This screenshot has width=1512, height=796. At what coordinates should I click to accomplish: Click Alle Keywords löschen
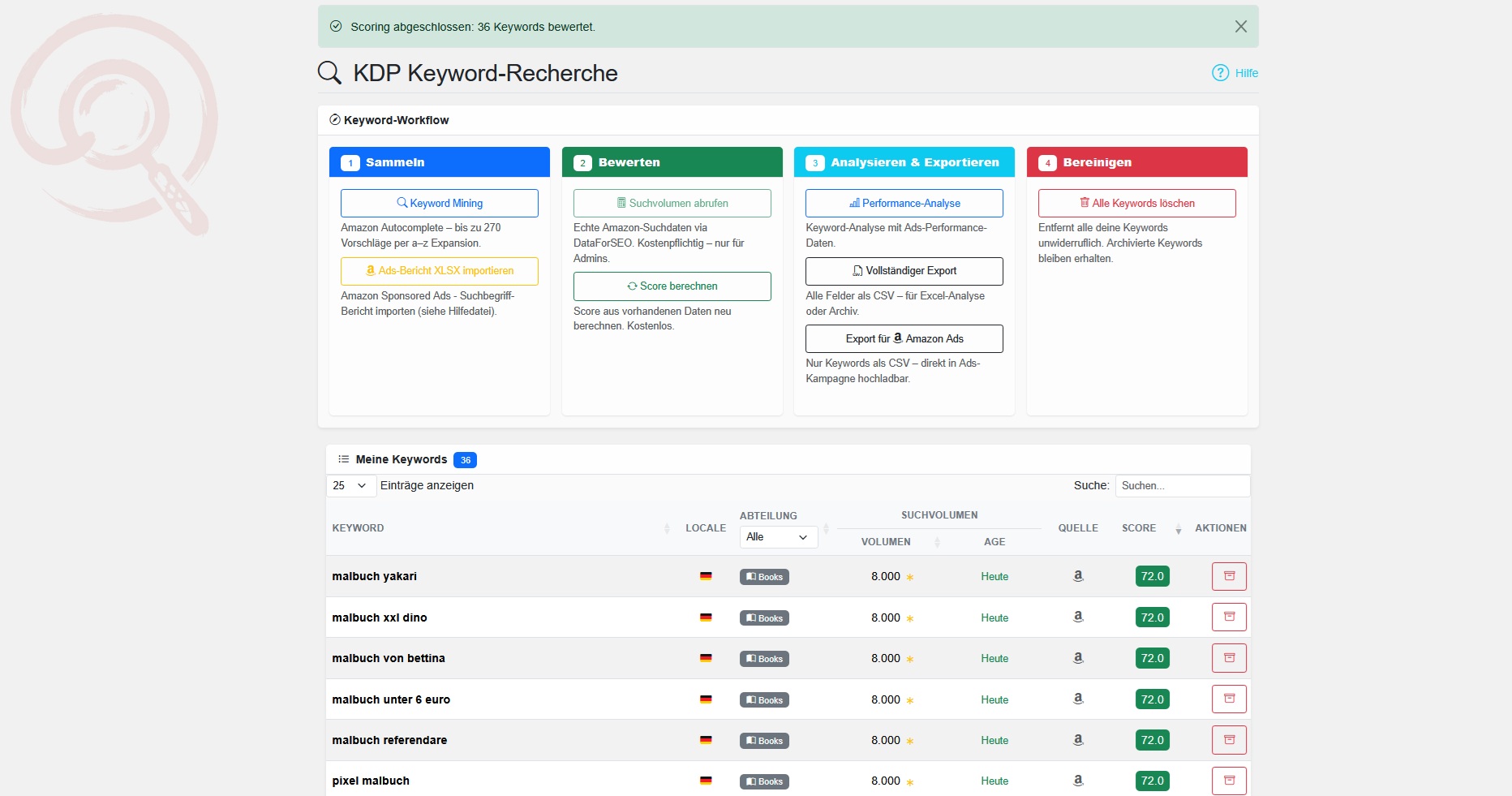pyautogui.click(x=1136, y=203)
